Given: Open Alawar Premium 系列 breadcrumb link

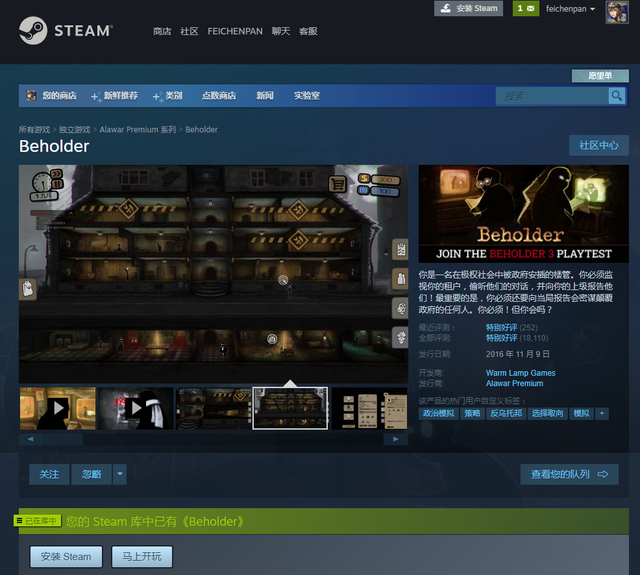Looking at the screenshot, I should 138,129.
